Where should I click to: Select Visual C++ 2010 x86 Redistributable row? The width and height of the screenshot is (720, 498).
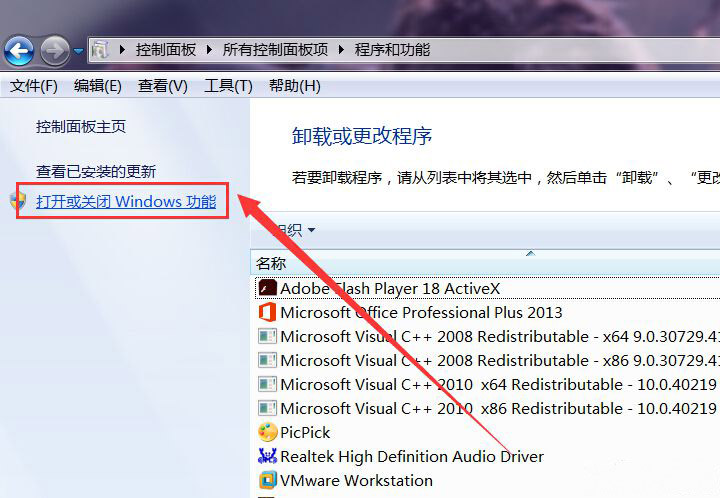487,408
